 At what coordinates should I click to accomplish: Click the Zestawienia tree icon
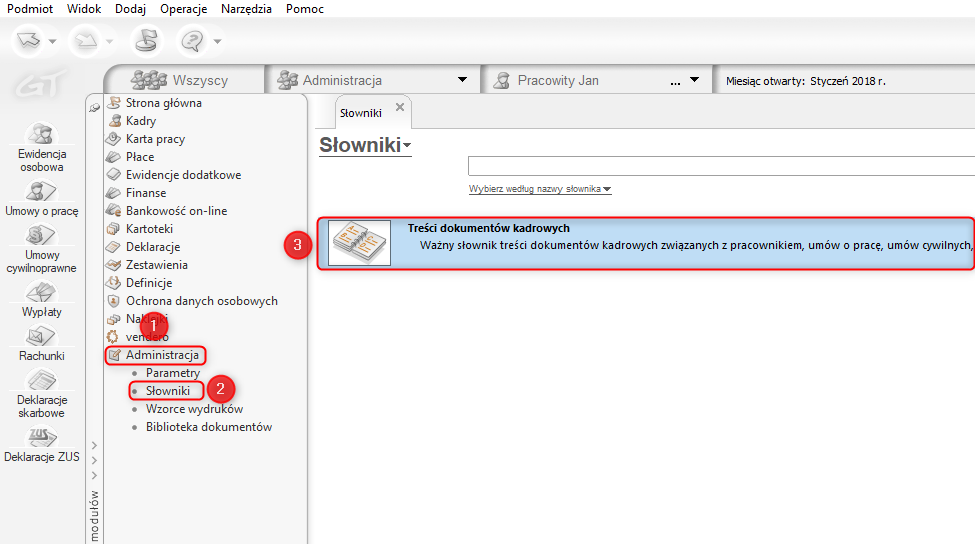[114, 265]
